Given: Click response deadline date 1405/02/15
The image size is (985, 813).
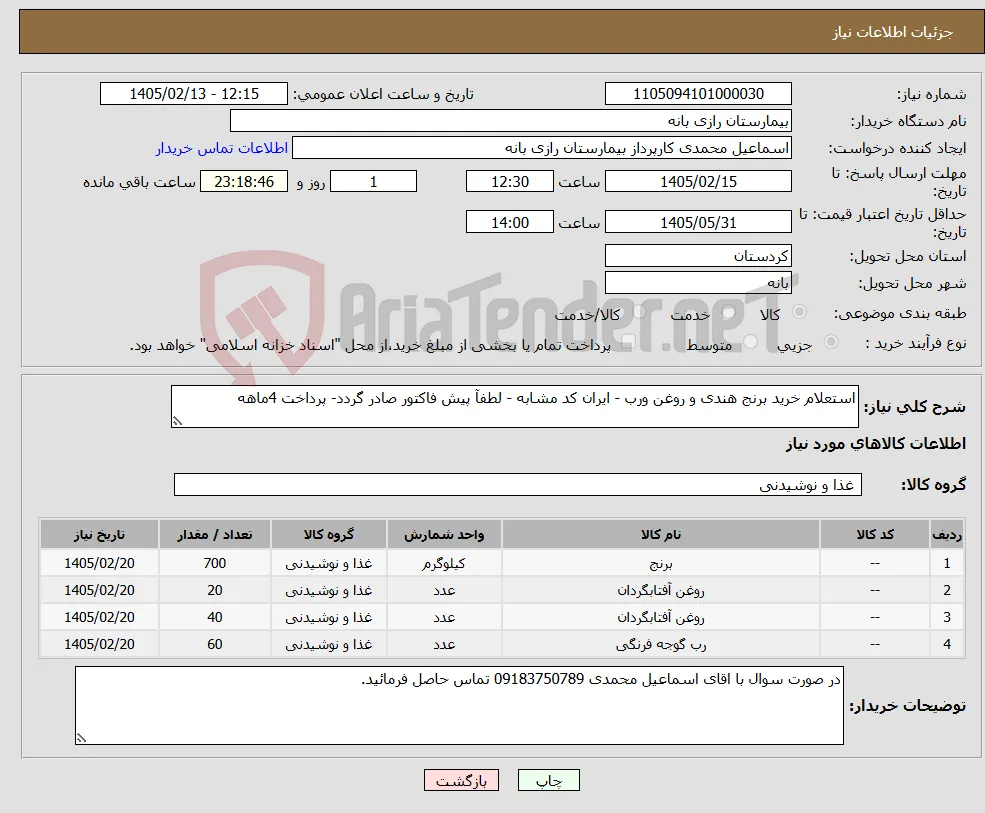Looking at the screenshot, I should pos(698,182).
